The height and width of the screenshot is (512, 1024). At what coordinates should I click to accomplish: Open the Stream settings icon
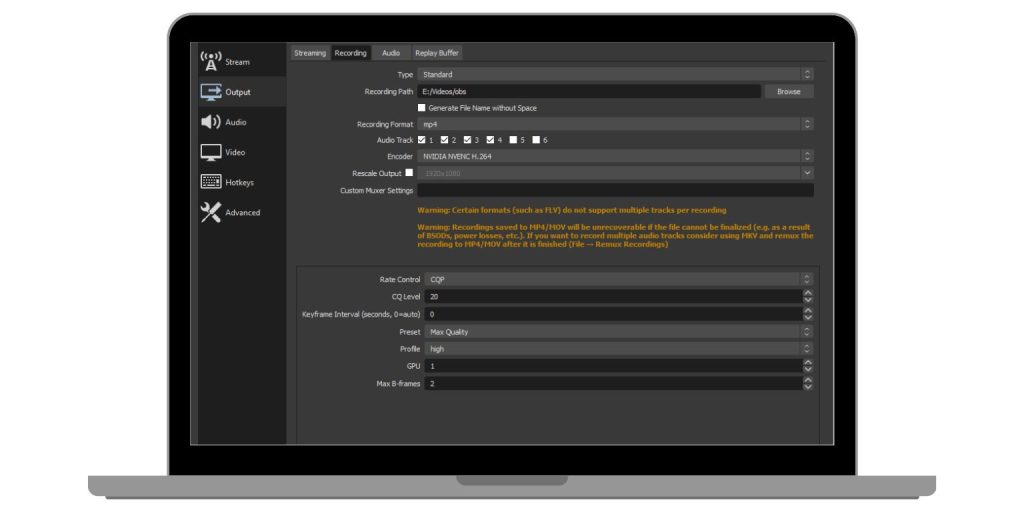210,61
